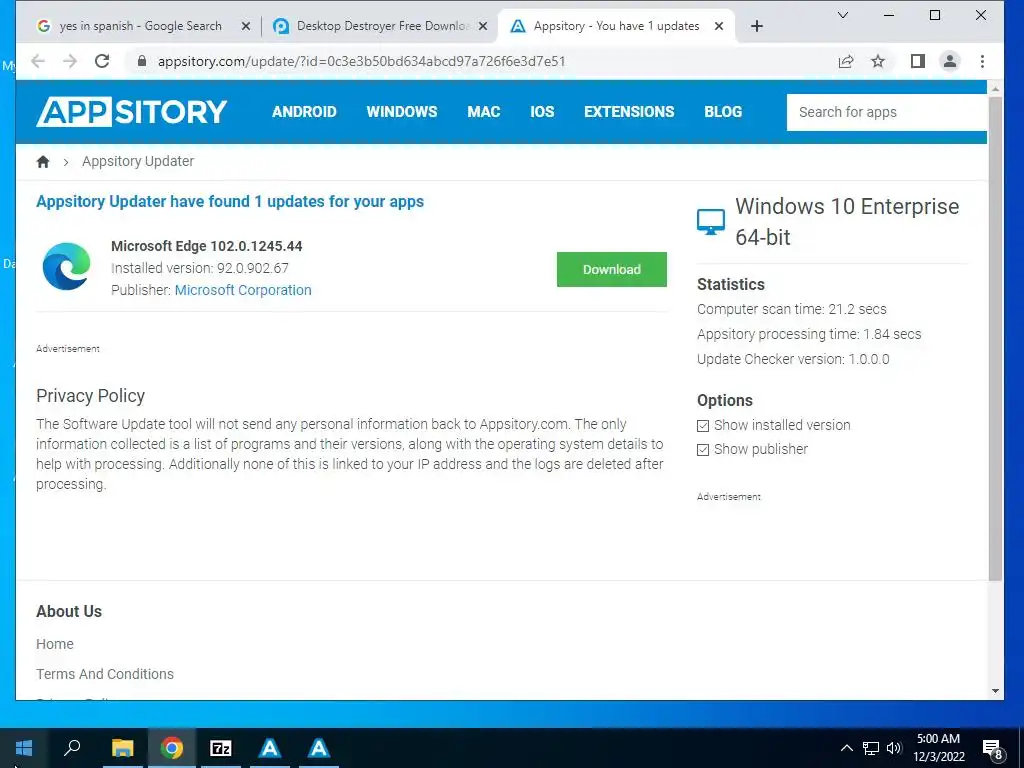Open the Chrome profile avatar
This screenshot has height=768, width=1024.
coord(950,61)
